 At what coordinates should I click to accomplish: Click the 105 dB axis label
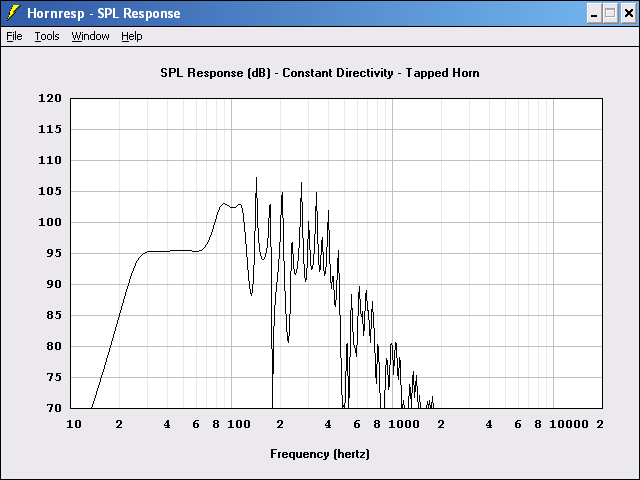[x=50, y=191]
